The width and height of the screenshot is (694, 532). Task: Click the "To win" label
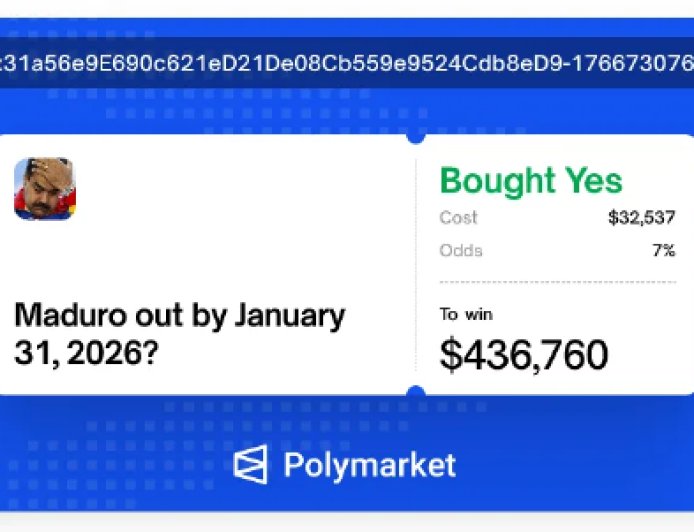click(x=466, y=314)
